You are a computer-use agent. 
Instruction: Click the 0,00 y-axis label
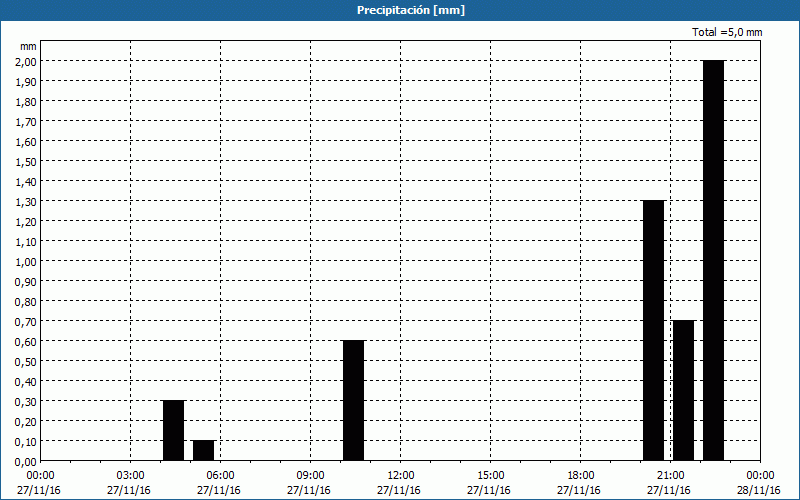[28, 461]
